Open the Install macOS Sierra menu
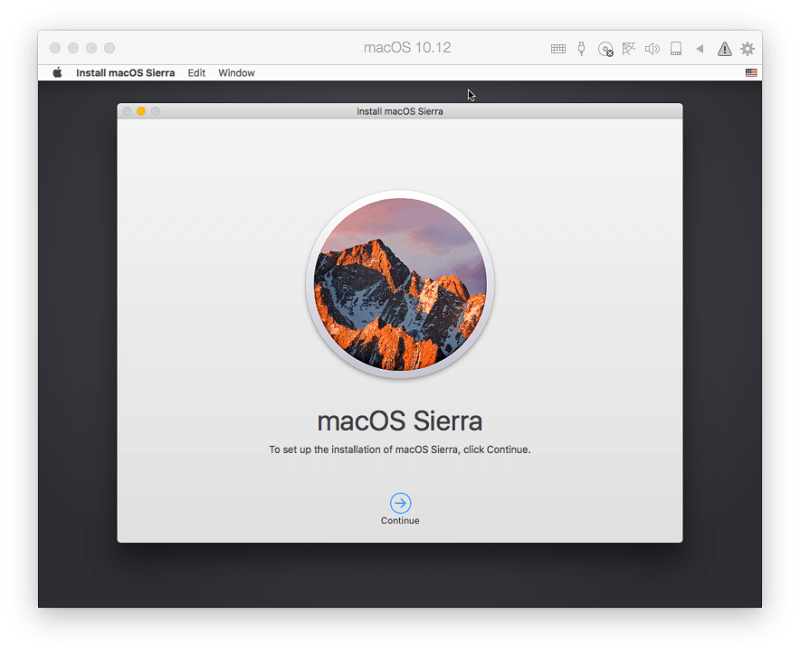The image size is (800, 653). pos(126,73)
